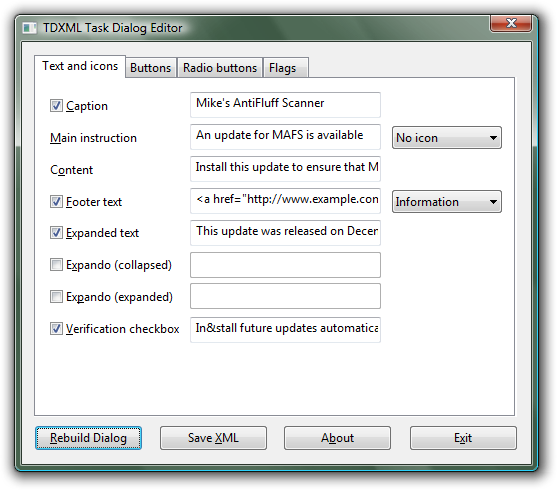Switch to the Buttons tab
The width and height of the screenshot is (557, 490).
[x=151, y=68]
